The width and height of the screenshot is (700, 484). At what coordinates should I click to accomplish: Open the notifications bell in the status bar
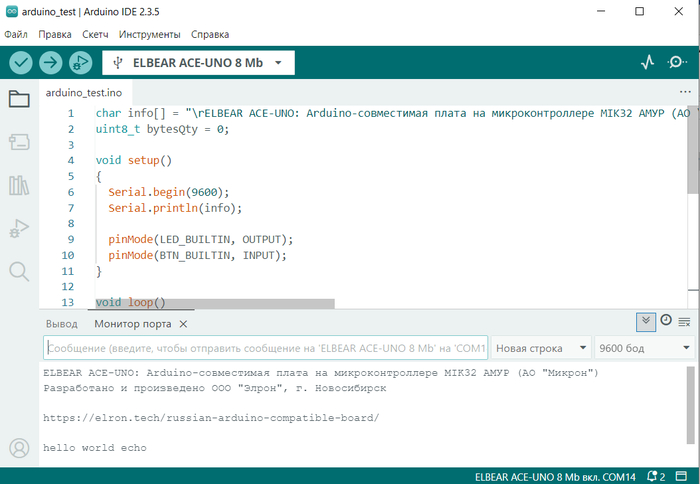(x=656, y=475)
